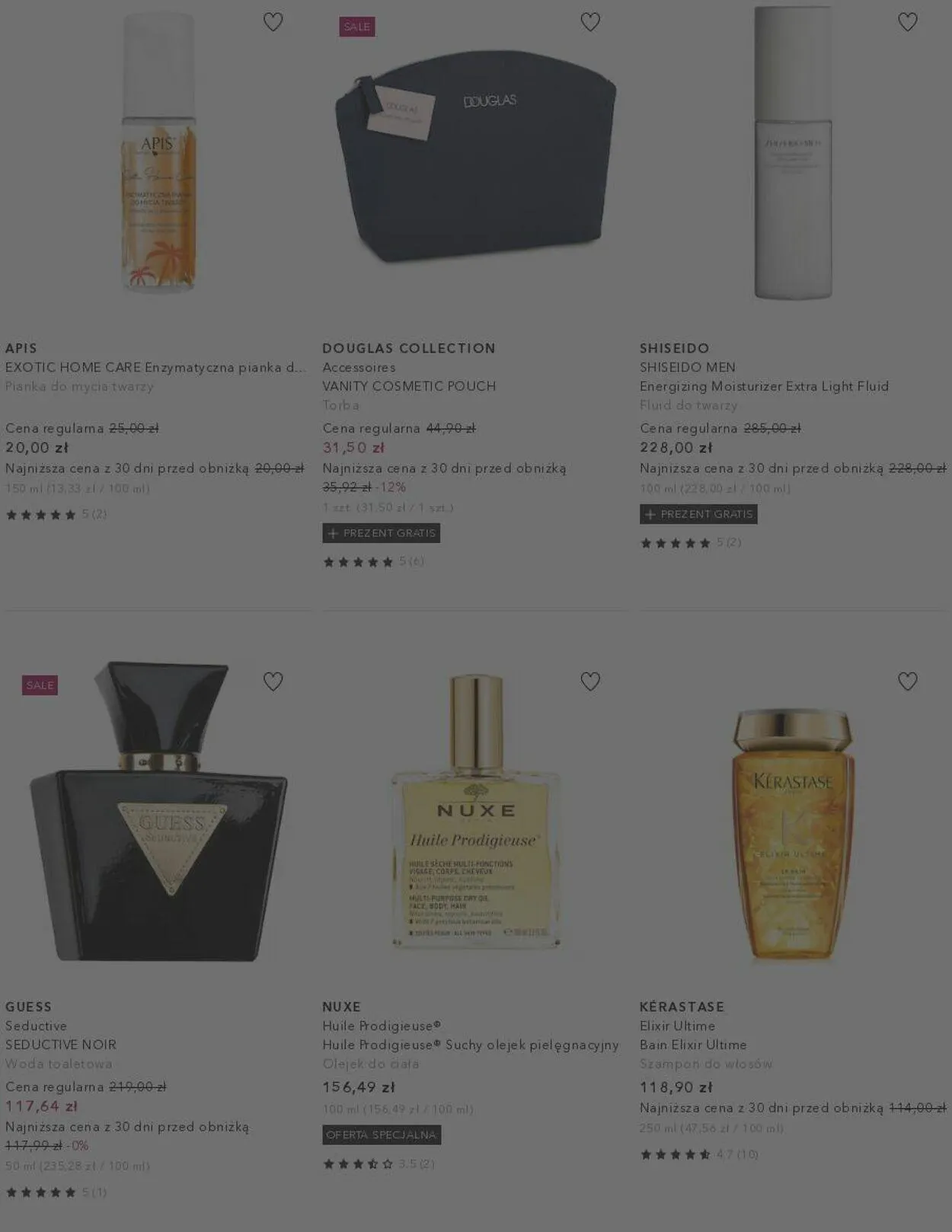The height and width of the screenshot is (1232, 952).
Task: View the Douglas cosmetic pouch image
Action: tap(476, 158)
